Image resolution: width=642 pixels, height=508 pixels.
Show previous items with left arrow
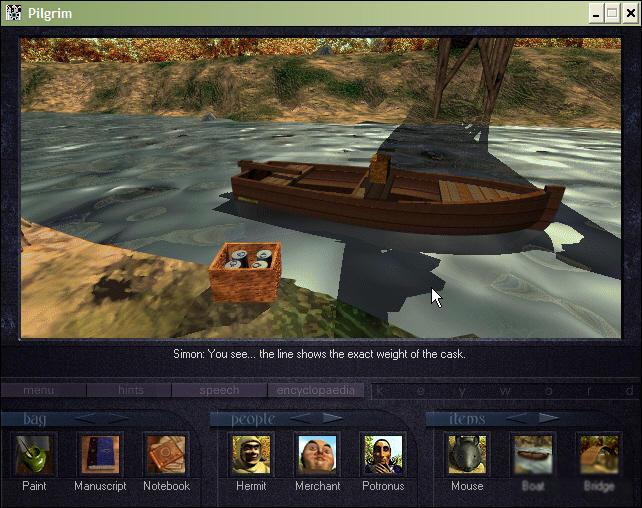click(x=518, y=418)
